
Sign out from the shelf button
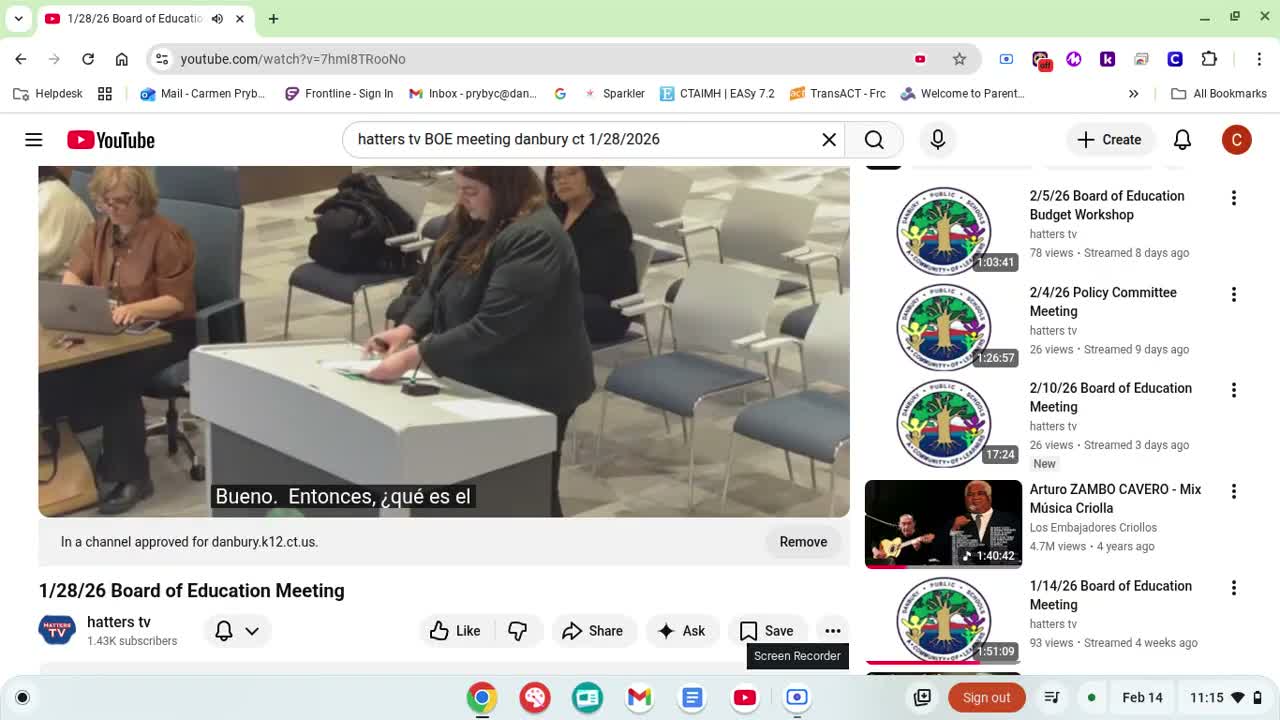tap(987, 697)
